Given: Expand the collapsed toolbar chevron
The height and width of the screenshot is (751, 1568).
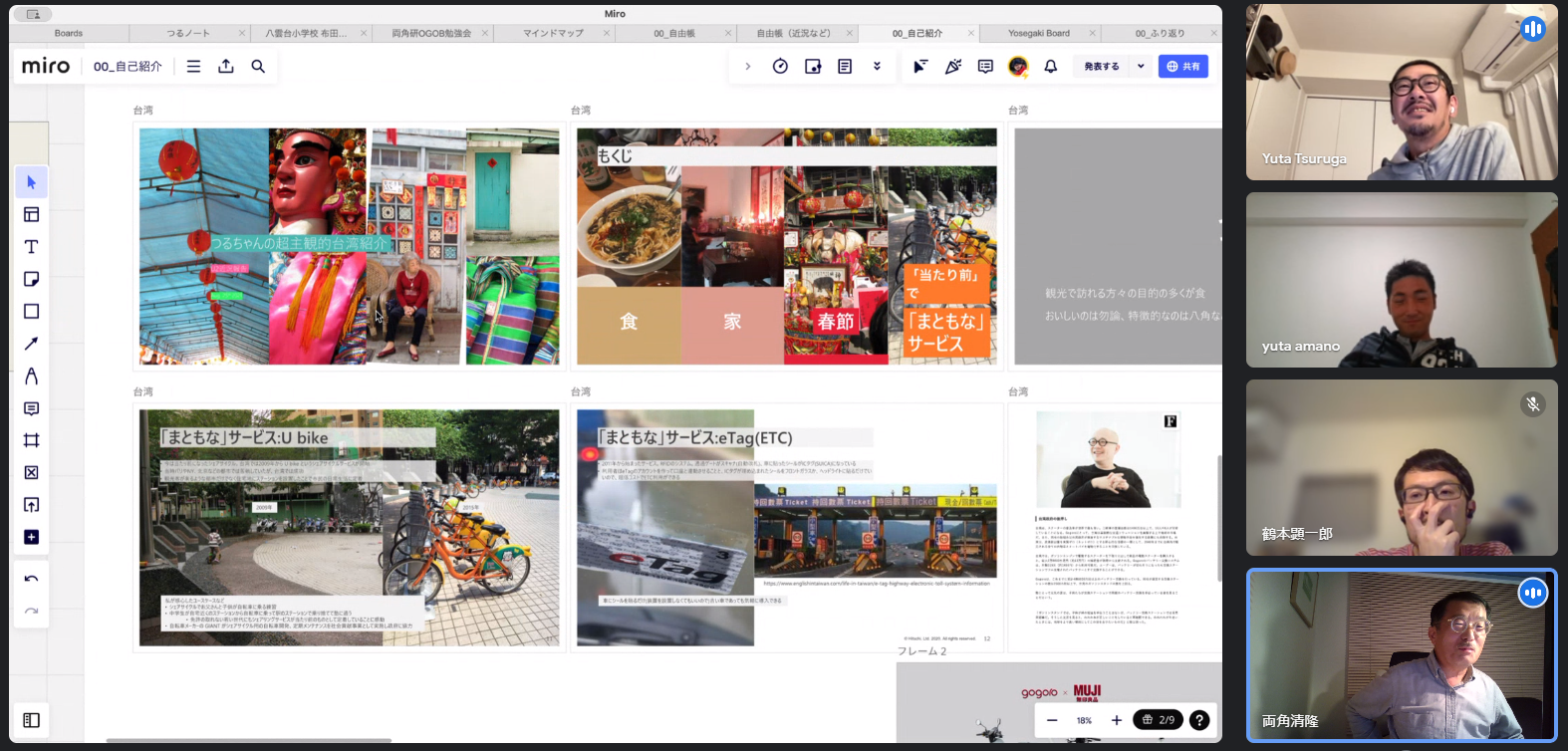Looking at the screenshot, I should pyautogui.click(x=748, y=67).
